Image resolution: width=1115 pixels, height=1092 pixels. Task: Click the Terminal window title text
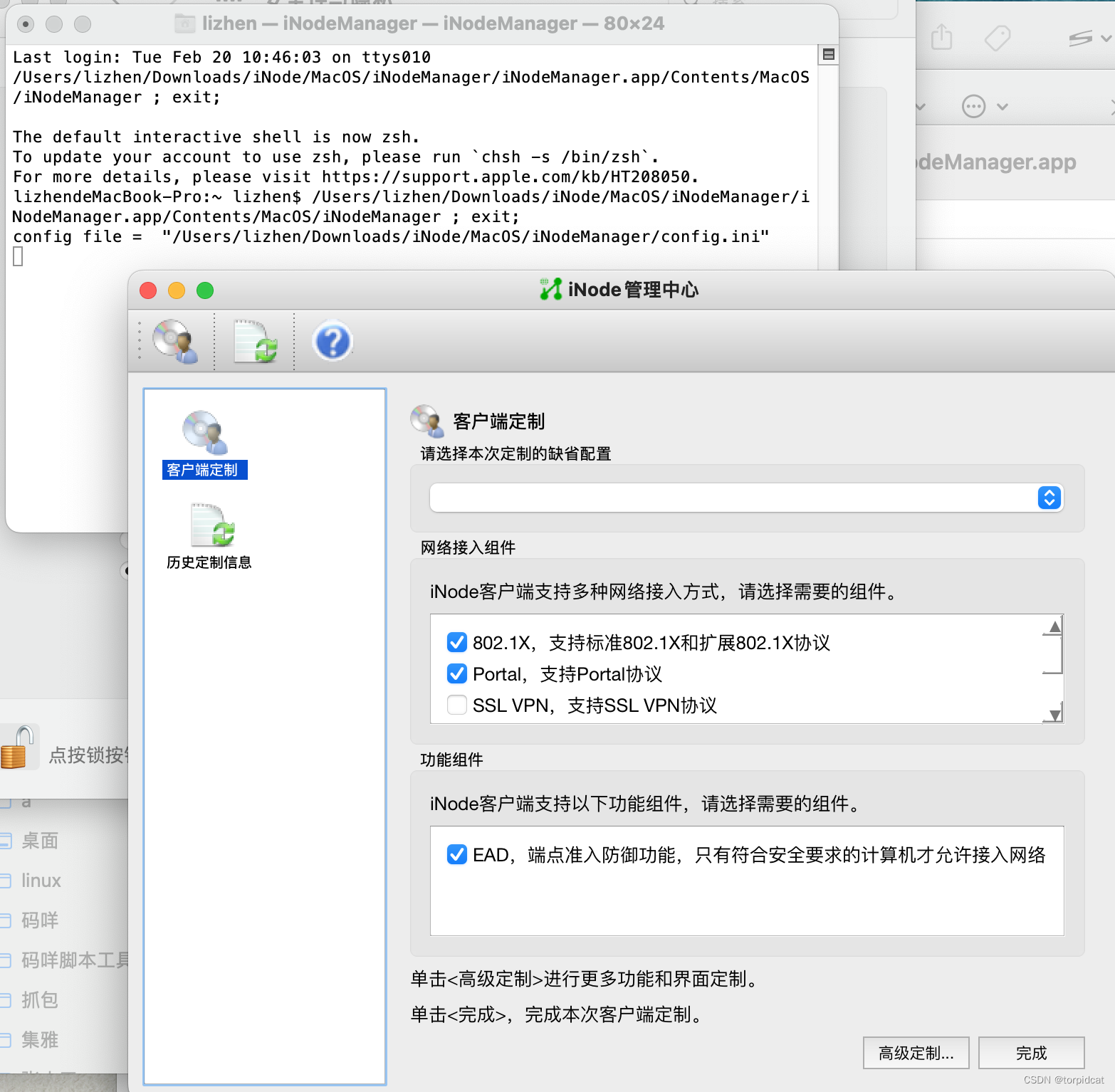433,23
